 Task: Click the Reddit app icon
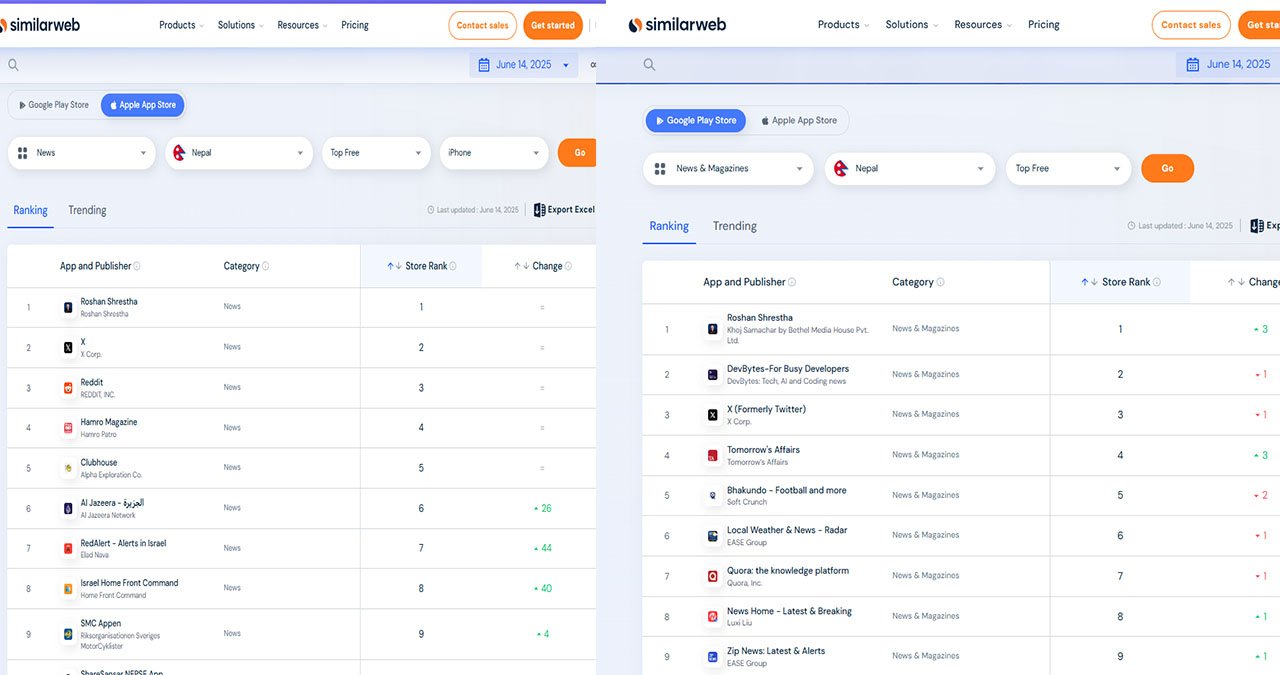point(68,388)
